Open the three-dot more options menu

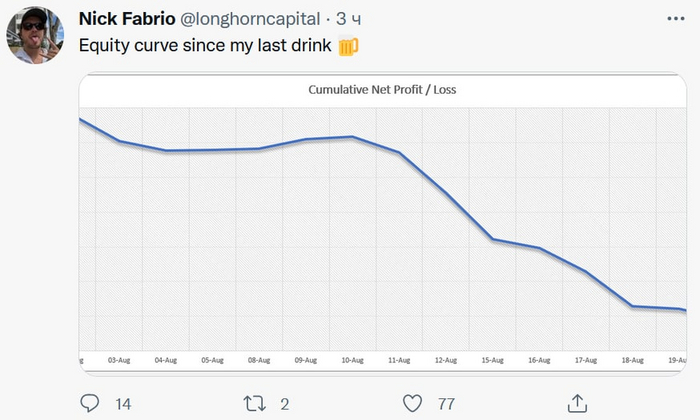pos(676,18)
